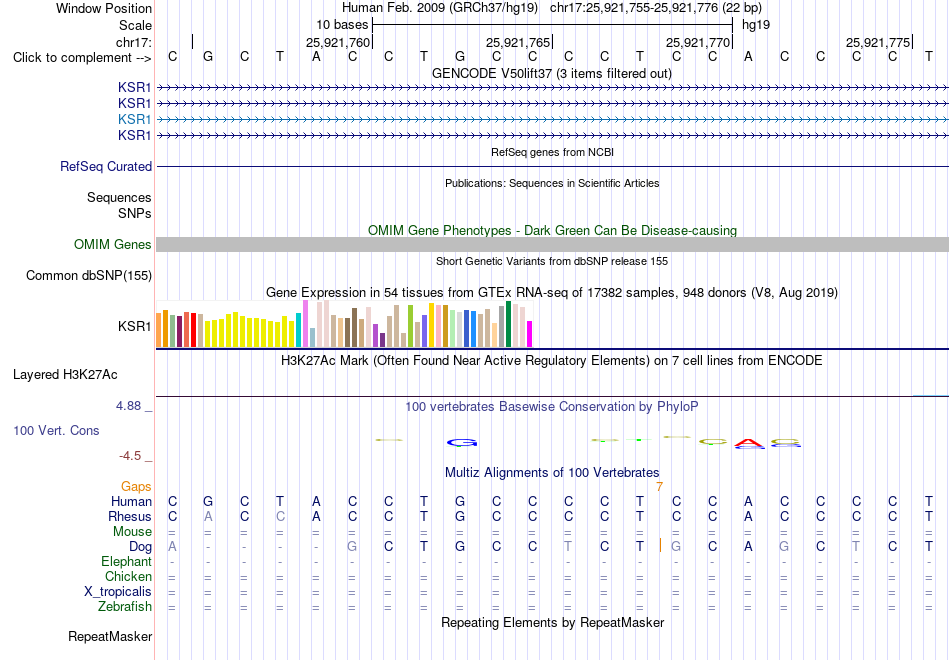This screenshot has height=660, width=950.
Task: Open the 'Common dbSNP(155)' track label
Action: 89,276
